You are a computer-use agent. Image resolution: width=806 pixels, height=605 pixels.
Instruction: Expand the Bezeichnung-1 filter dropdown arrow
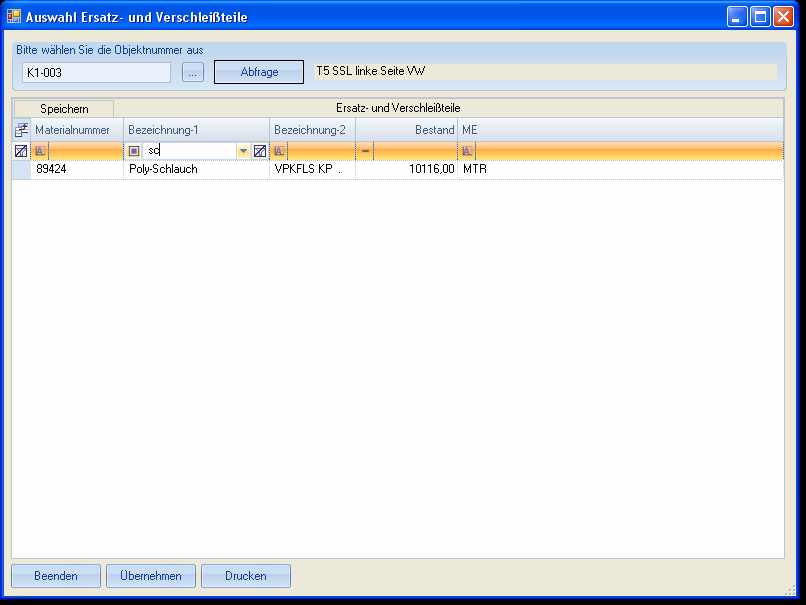243,151
